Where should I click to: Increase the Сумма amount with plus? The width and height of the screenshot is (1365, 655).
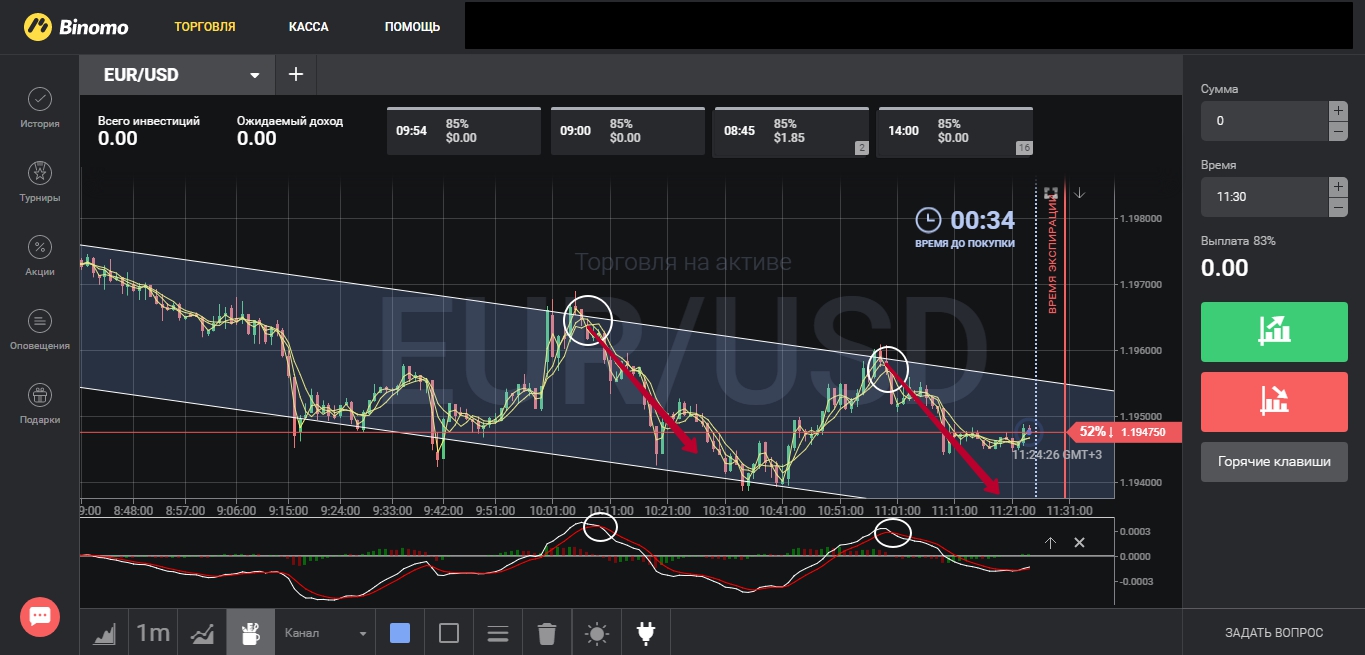click(1338, 111)
